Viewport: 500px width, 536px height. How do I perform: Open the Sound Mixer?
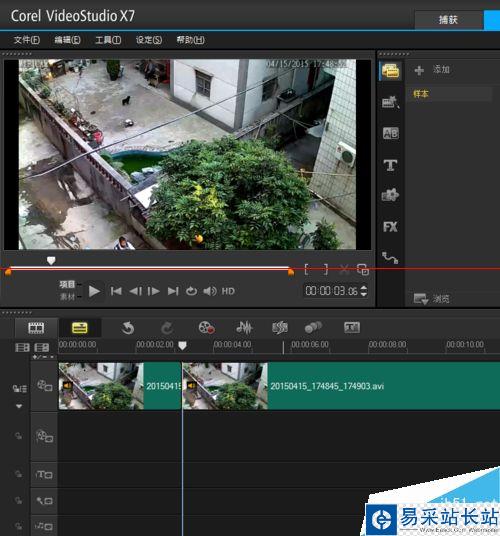point(244,327)
